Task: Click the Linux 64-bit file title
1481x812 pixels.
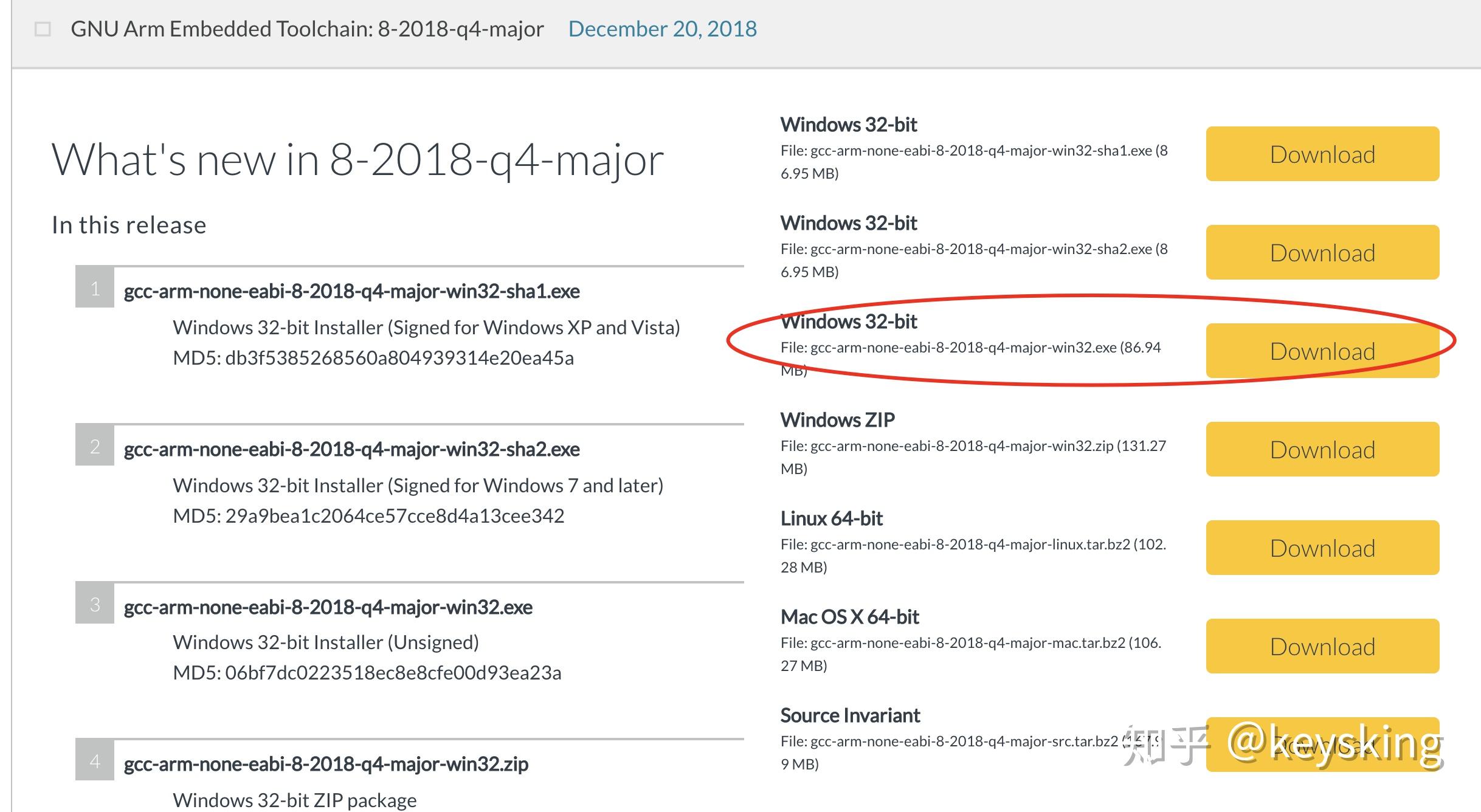Action: tap(832, 518)
